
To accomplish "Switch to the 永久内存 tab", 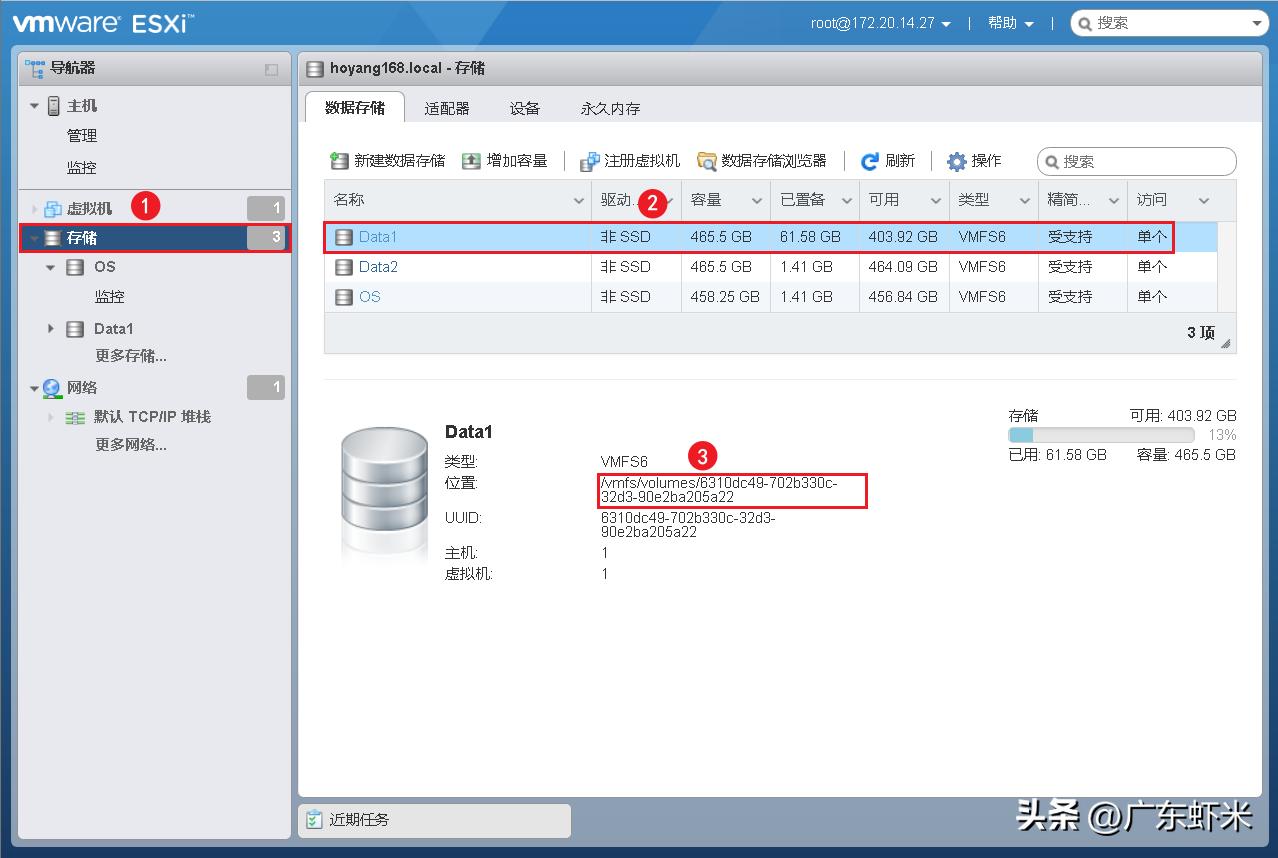I will [x=609, y=109].
